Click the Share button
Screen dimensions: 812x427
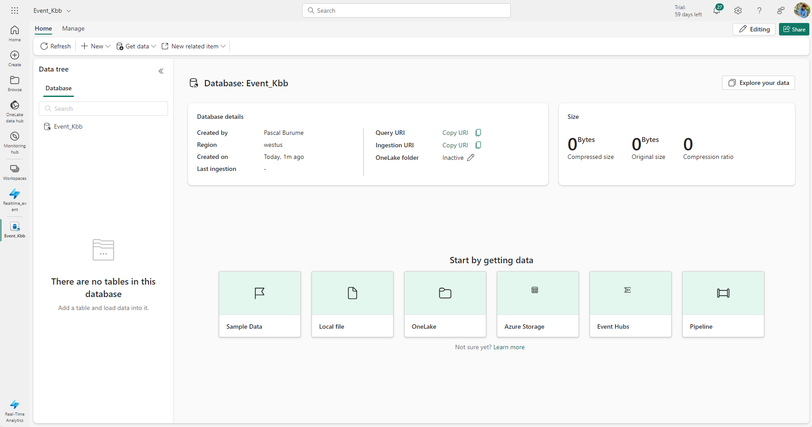pyautogui.click(x=794, y=29)
